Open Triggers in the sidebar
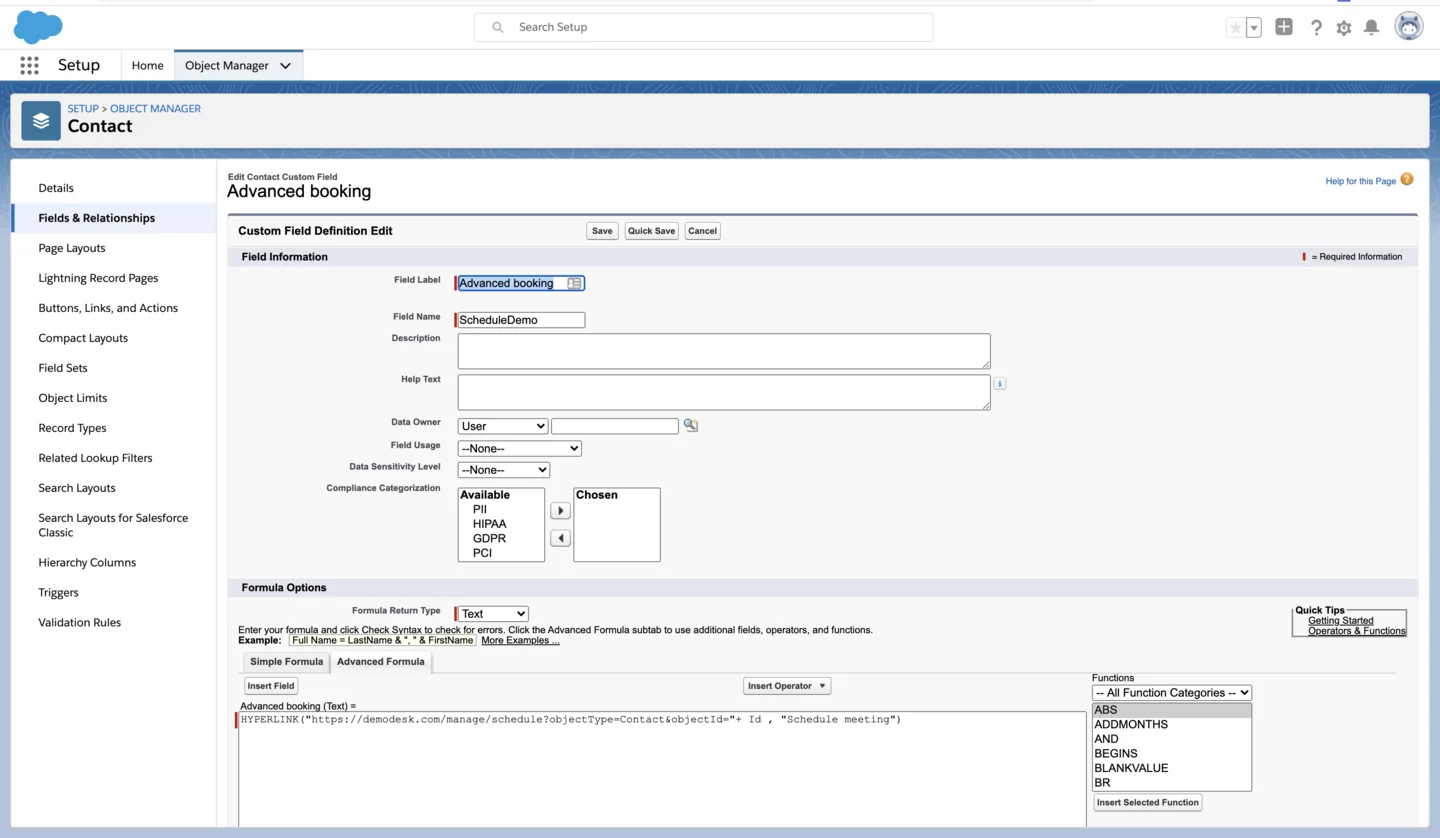The width and height of the screenshot is (1440, 838). click(58, 592)
